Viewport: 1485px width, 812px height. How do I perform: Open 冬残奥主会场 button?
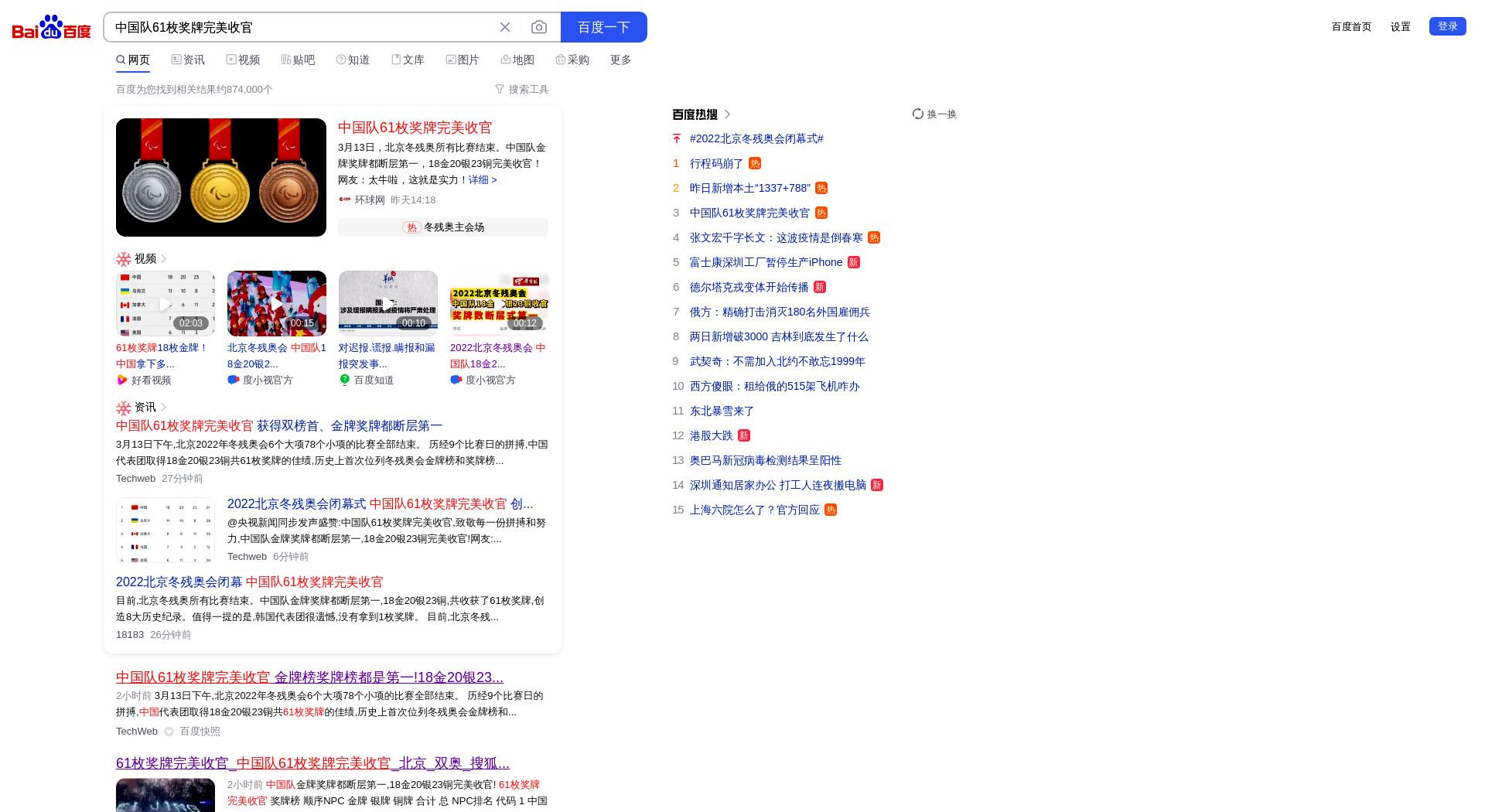(x=443, y=227)
